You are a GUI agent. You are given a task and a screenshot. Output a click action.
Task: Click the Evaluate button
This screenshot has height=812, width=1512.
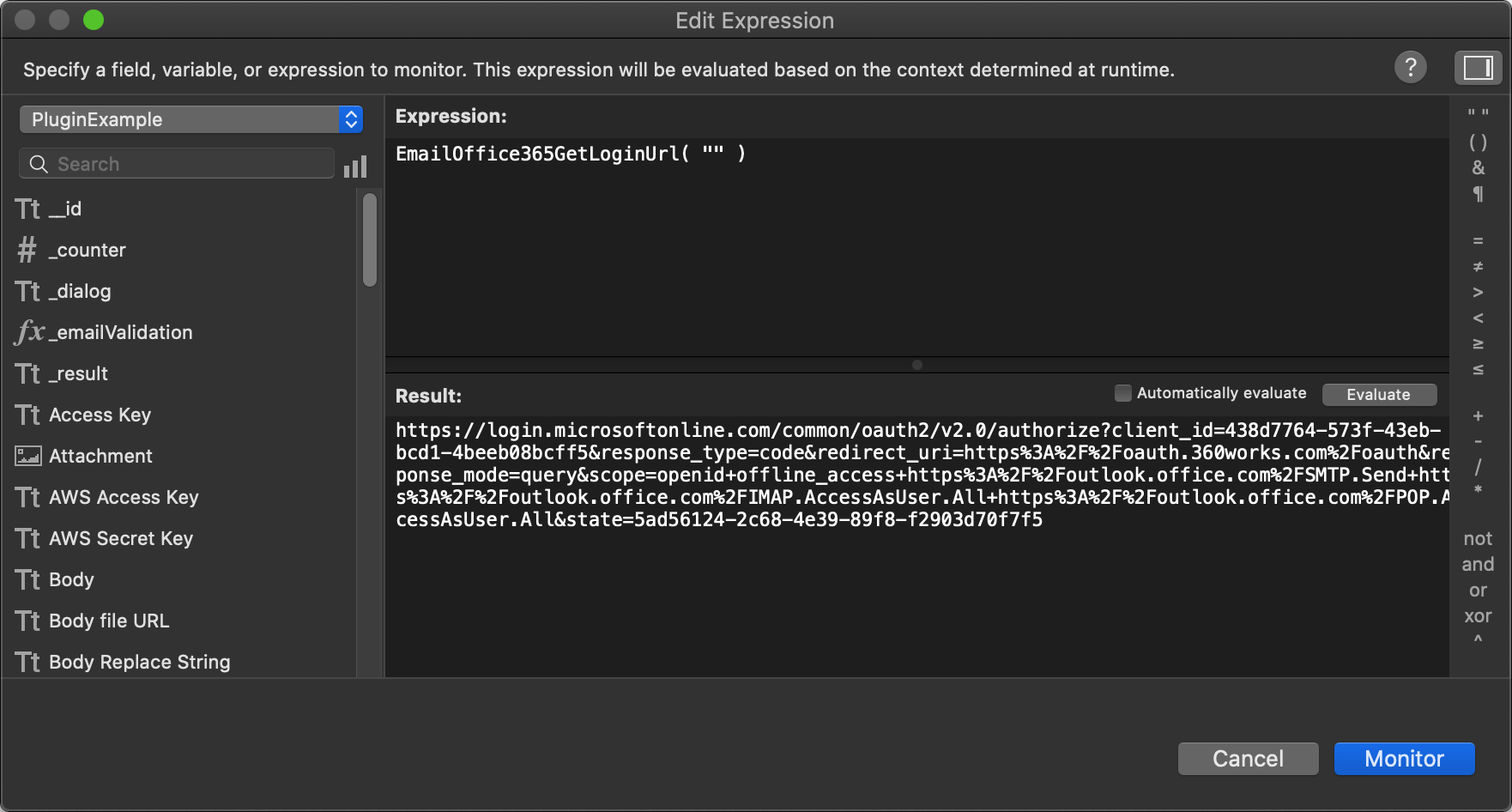click(x=1379, y=394)
